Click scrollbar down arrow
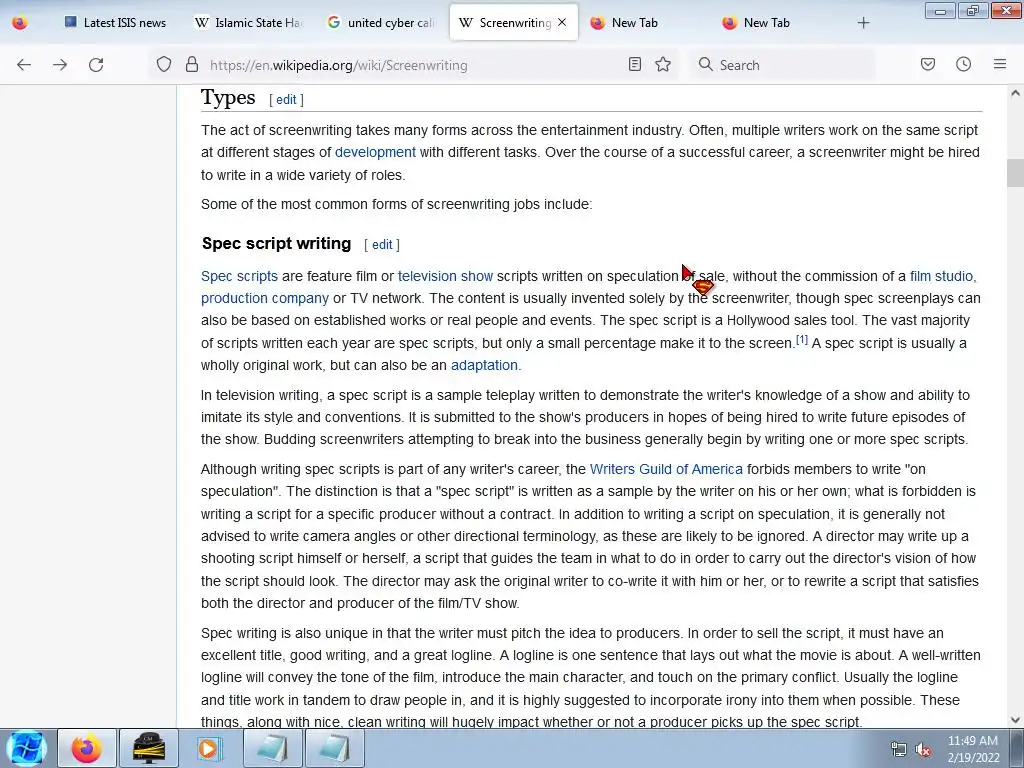Screen dimensions: 1024x768 click(1015, 720)
